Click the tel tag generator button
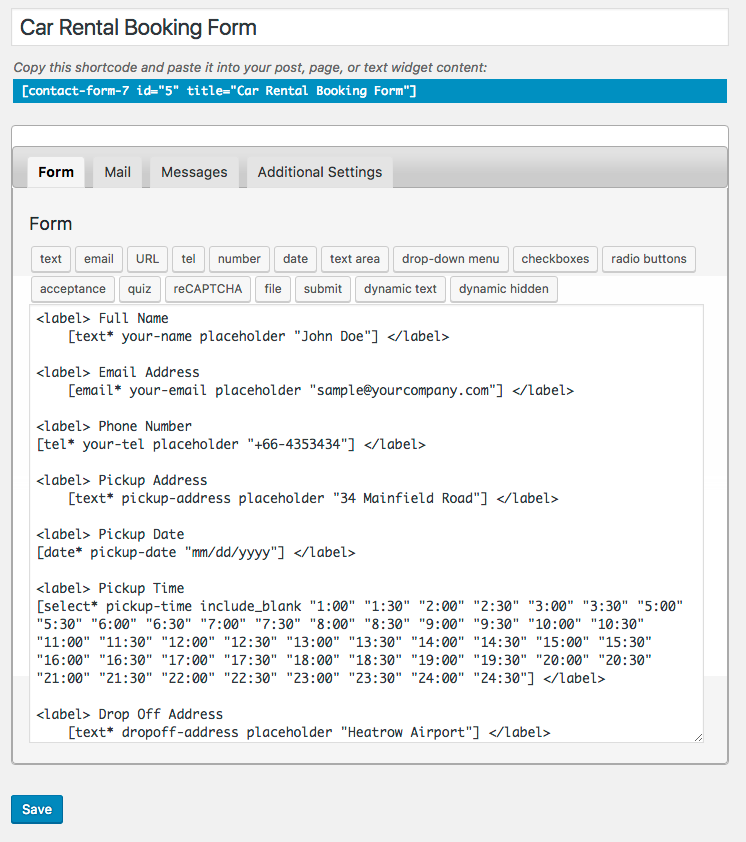This screenshot has height=842, width=746. click(x=189, y=259)
